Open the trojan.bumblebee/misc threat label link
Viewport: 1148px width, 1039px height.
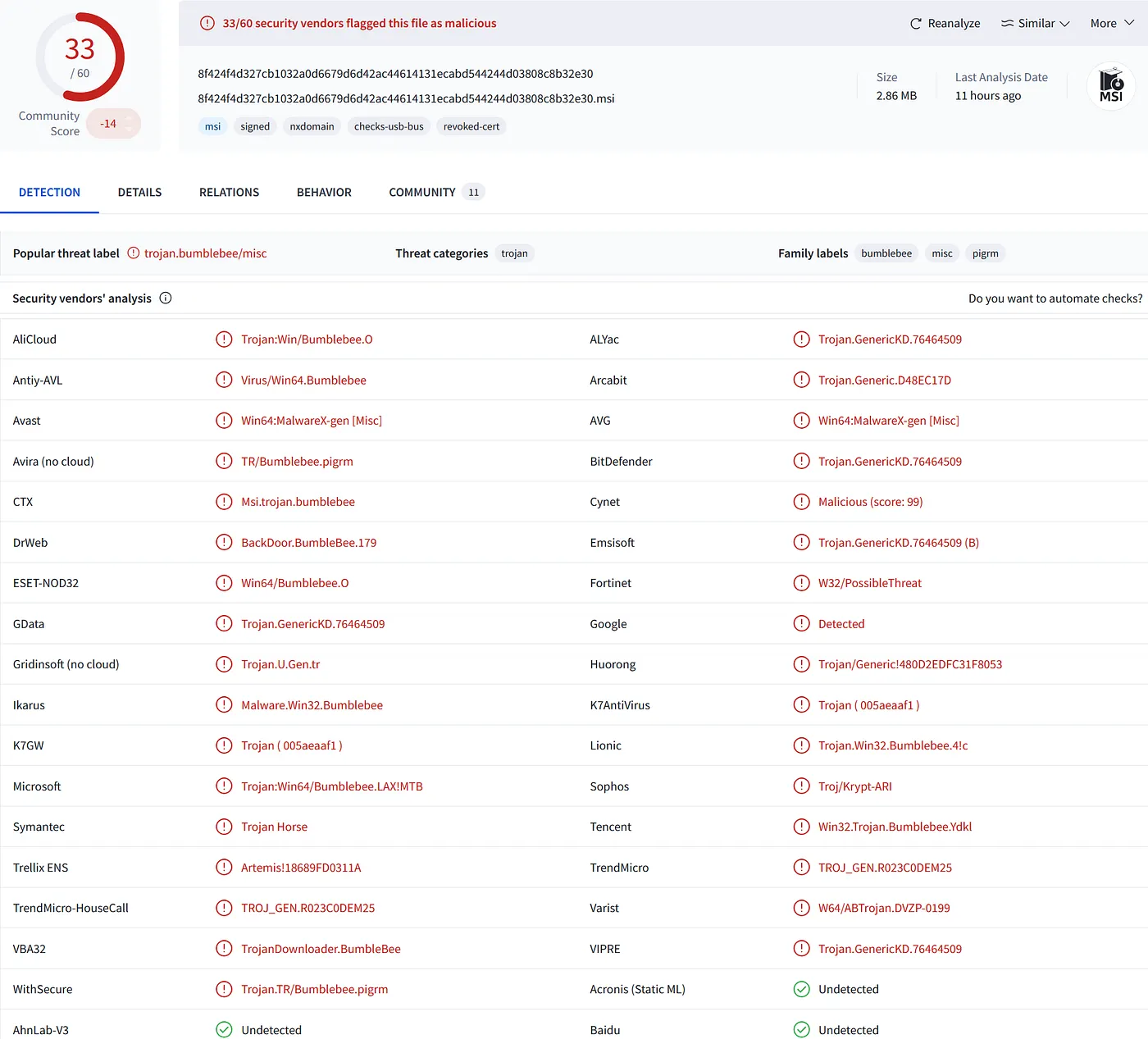pyautogui.click(x=206, y=253)
